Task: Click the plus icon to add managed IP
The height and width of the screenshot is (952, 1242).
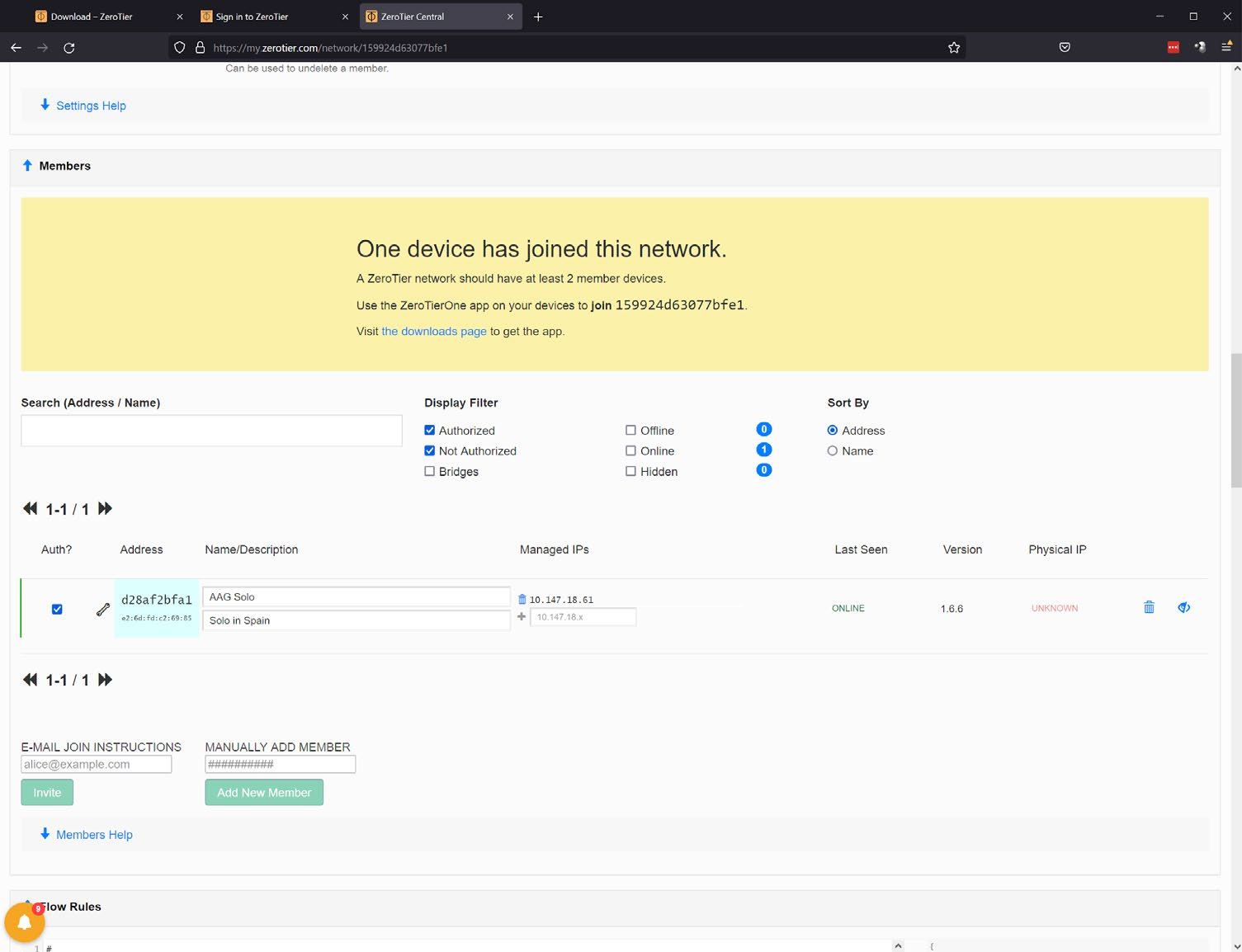Action: point(522,616)
